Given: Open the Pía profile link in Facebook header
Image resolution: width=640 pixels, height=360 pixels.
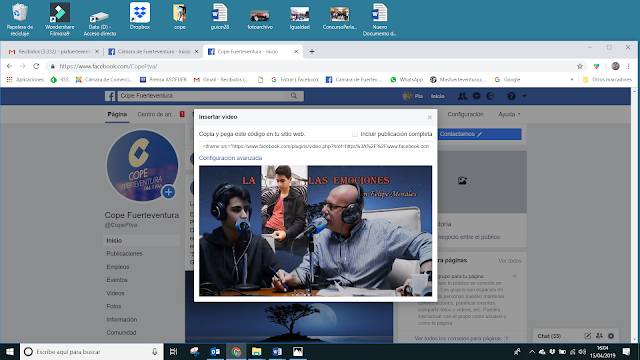Looking at the screenshot, I should (413, 96).
